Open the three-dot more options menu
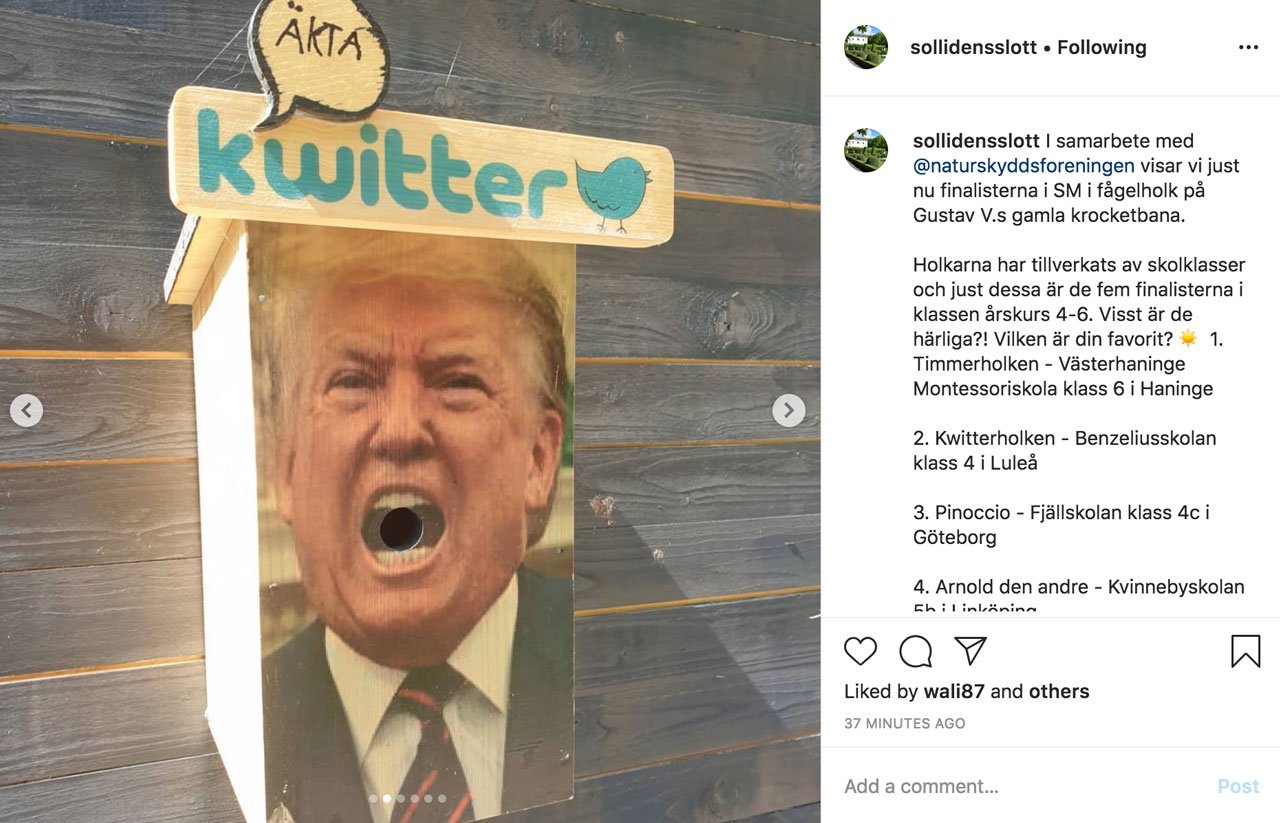 pyautogui.click(x=1248, y=47)
